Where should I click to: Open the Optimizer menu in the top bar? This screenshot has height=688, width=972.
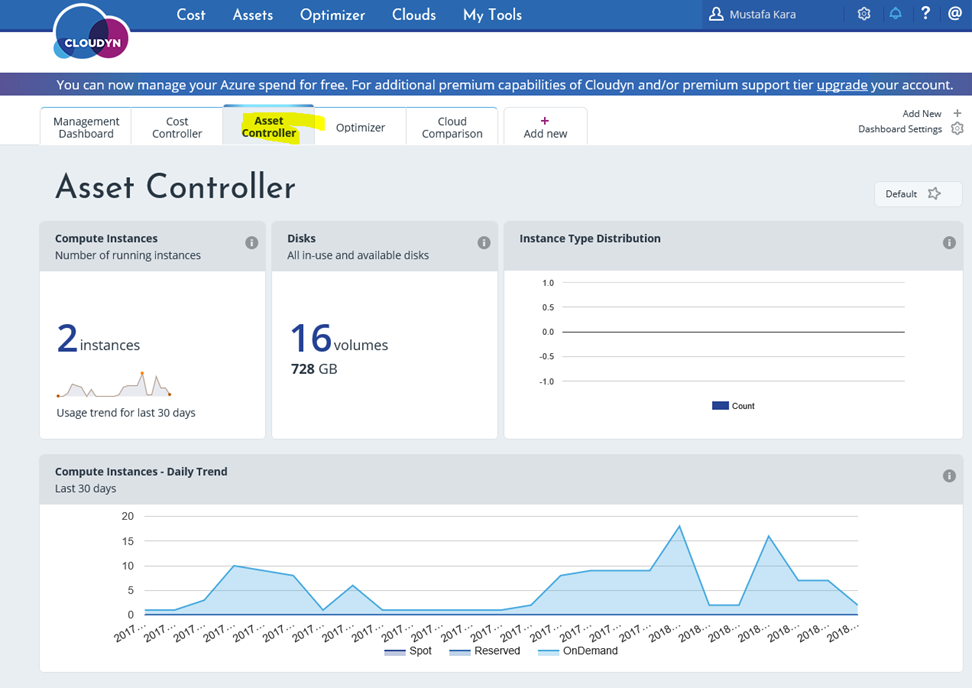[x=333, y=15]
